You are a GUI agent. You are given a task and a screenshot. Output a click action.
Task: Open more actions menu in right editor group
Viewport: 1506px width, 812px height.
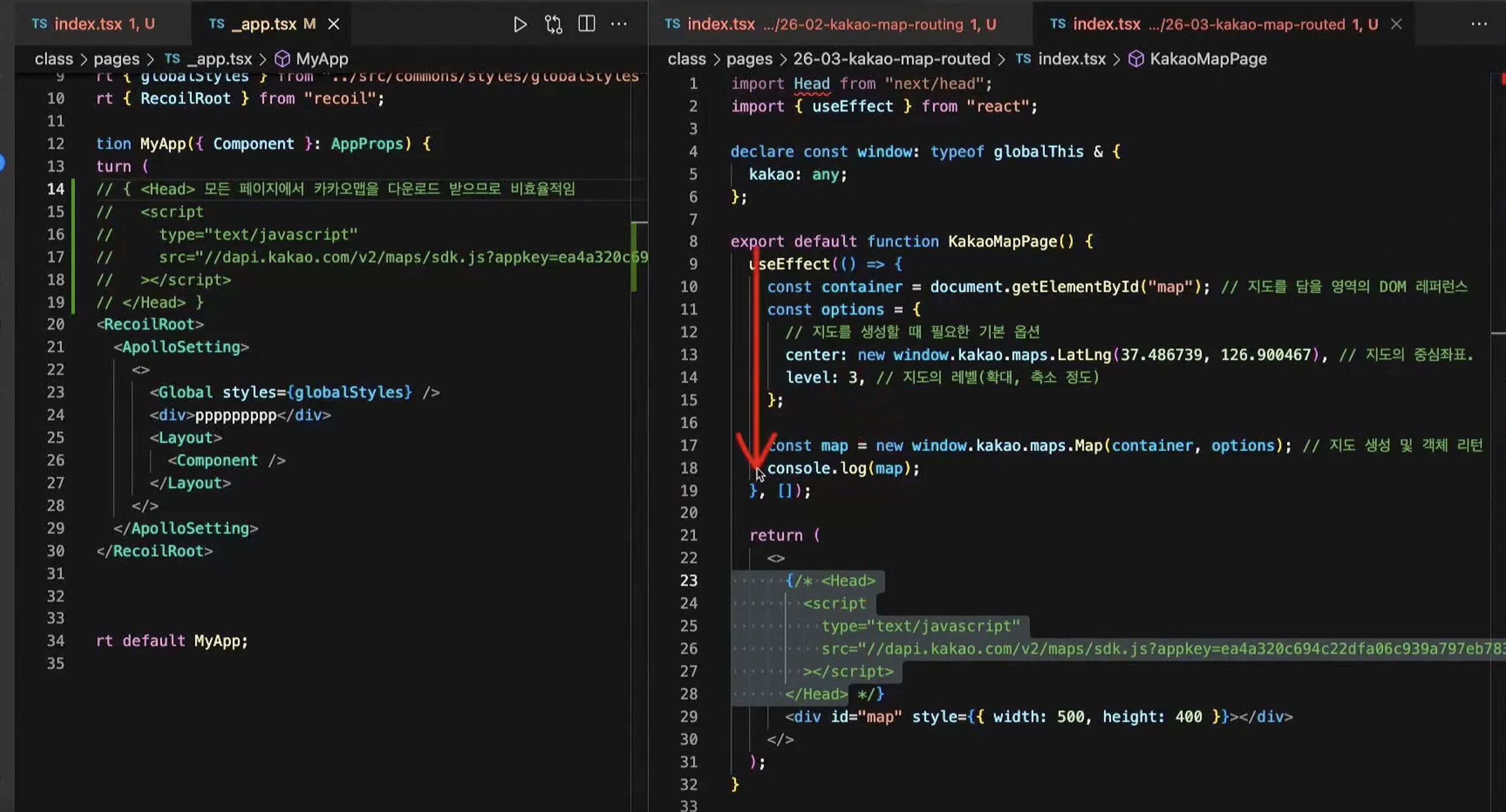pos(1479,24)
